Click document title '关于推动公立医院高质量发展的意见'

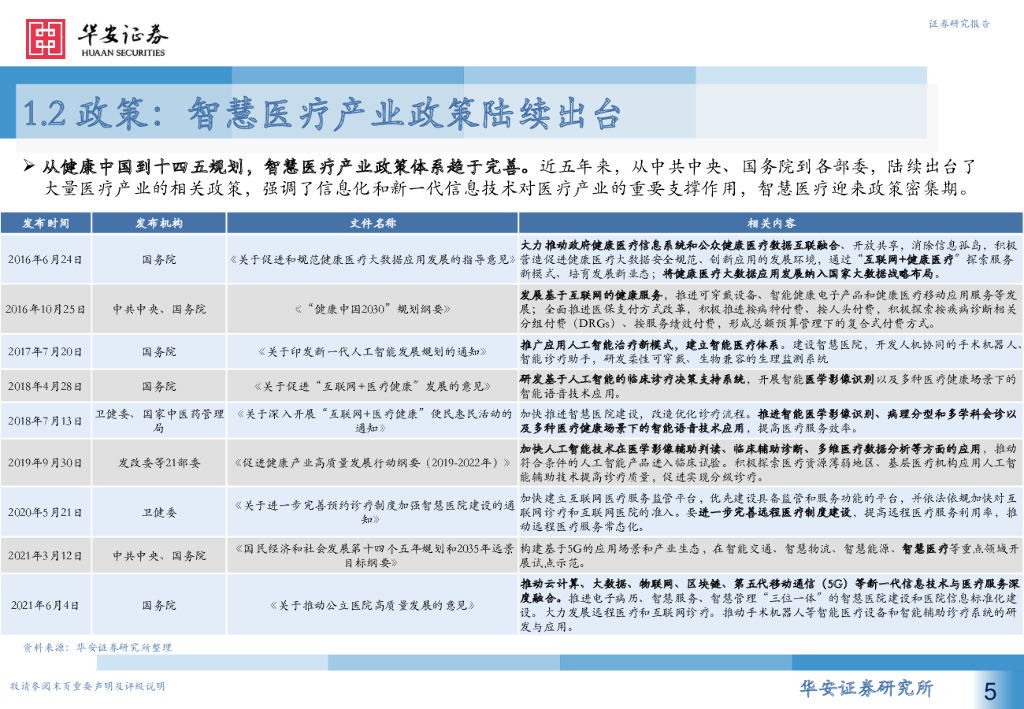pos(372,606)
